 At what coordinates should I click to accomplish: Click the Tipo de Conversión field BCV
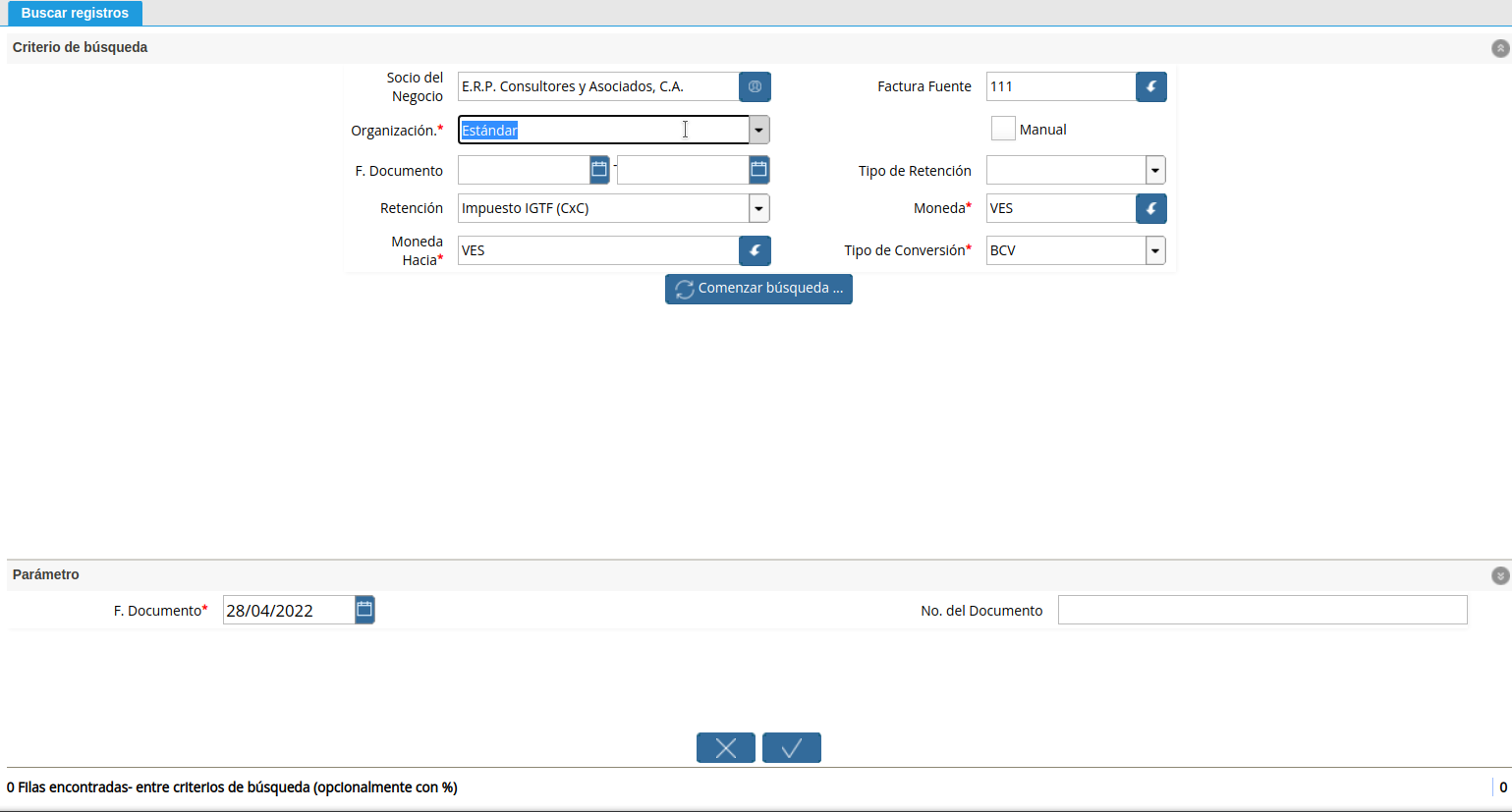point(1066,250)
